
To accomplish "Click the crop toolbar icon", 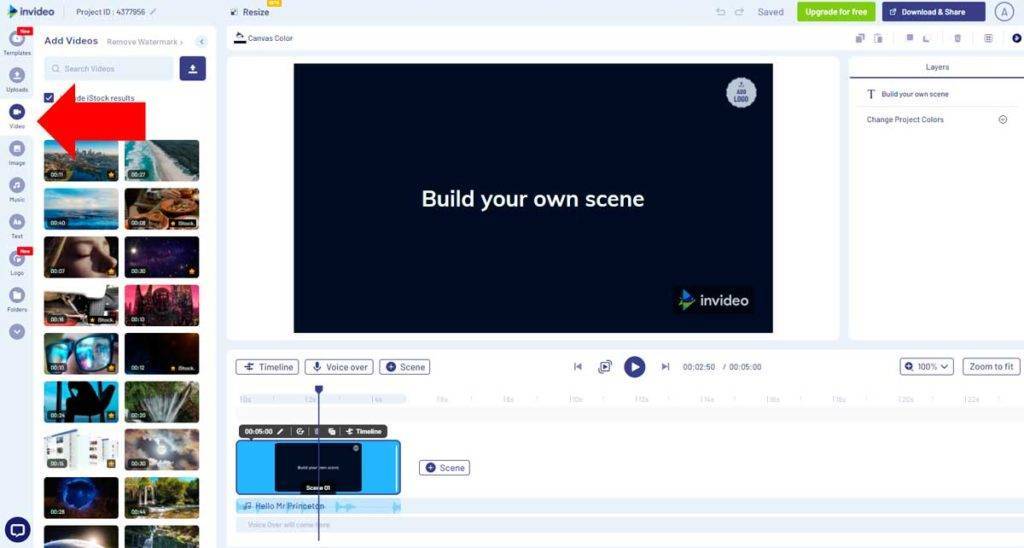I will [x=926, y=39].
